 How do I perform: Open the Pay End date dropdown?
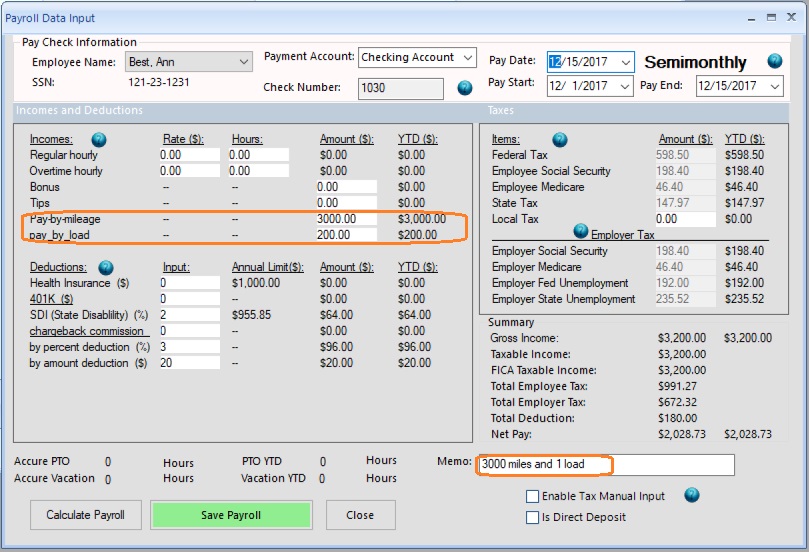click(x=774, y=86)
